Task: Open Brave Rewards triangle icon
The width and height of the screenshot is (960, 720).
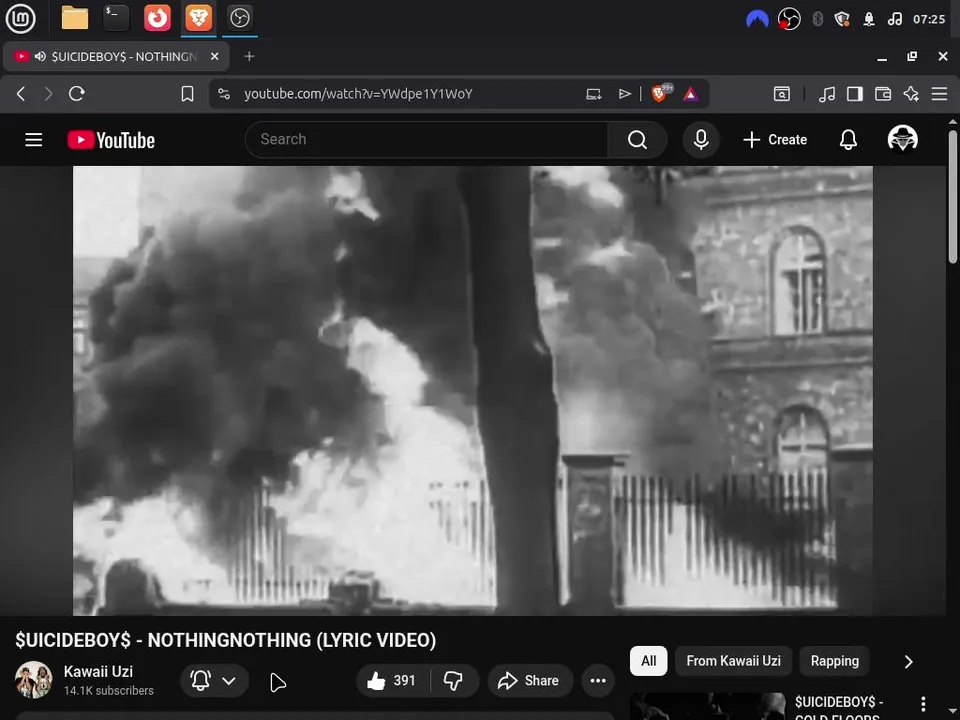Action: (x=691, y=94)
